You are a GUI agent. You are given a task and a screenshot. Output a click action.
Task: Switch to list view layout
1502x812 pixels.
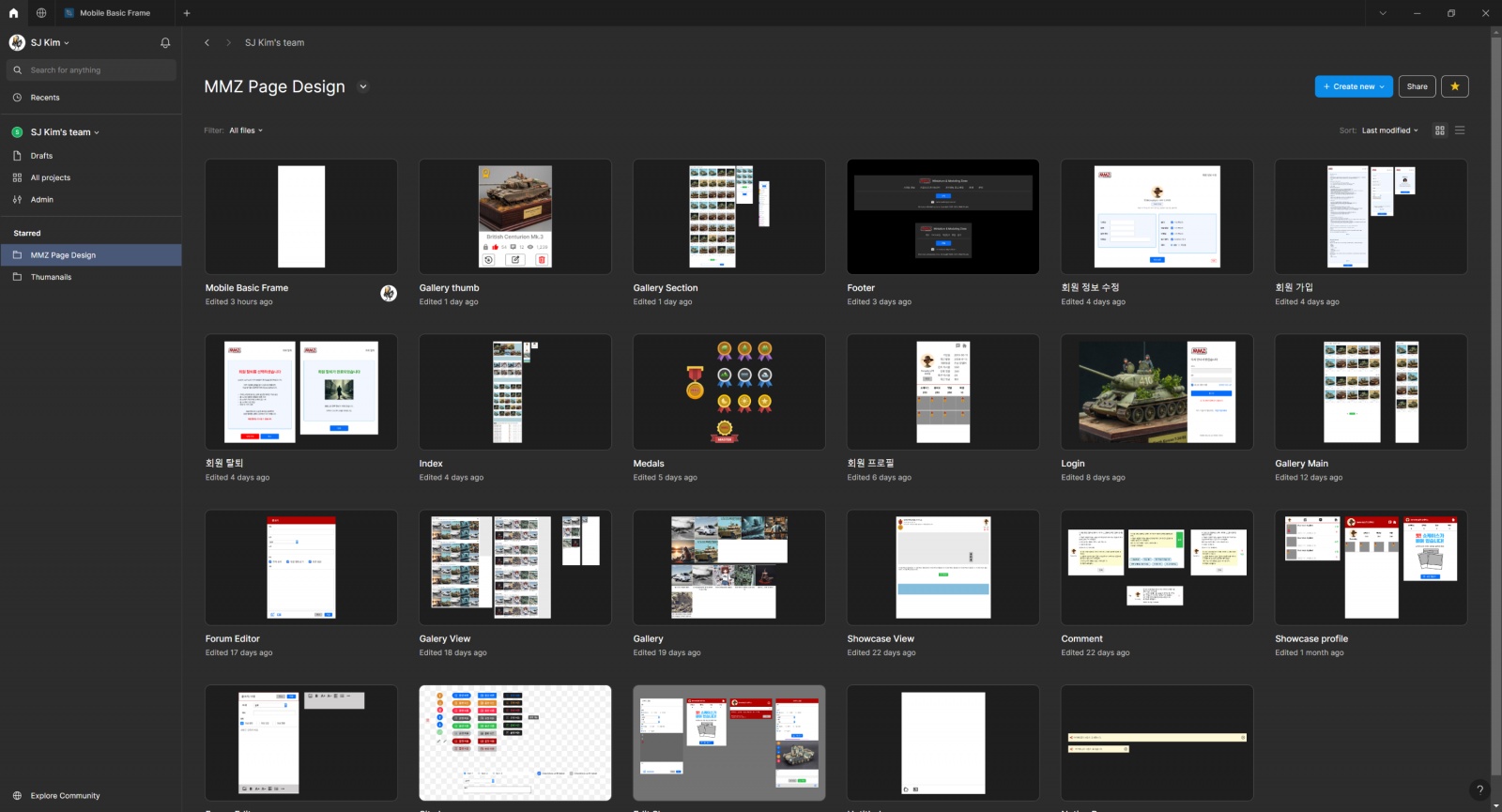point(1460,130)
